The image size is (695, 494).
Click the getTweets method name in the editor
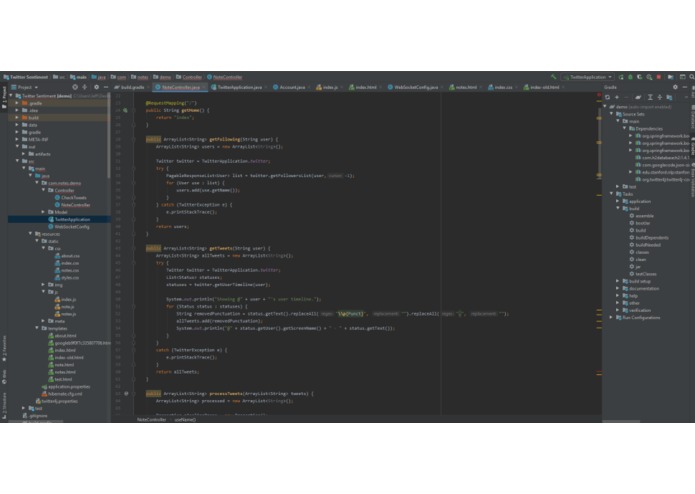[220, 249]
